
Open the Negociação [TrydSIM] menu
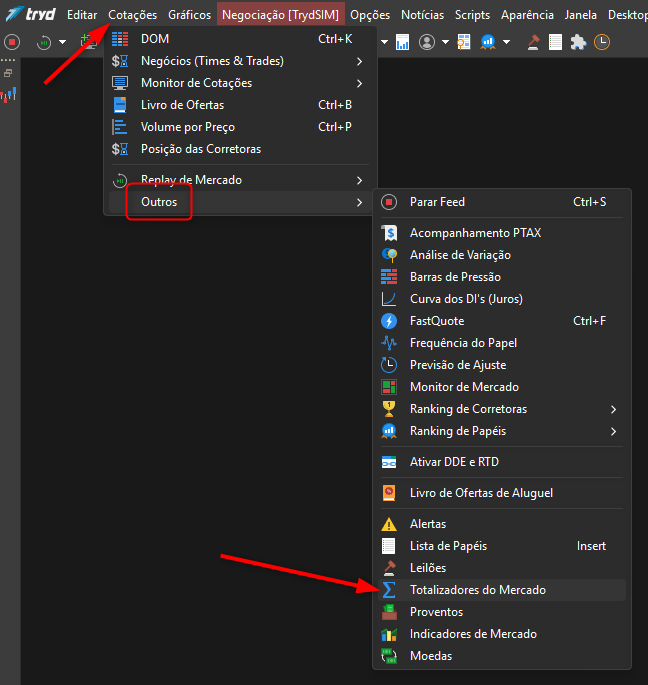coord(281,15)
